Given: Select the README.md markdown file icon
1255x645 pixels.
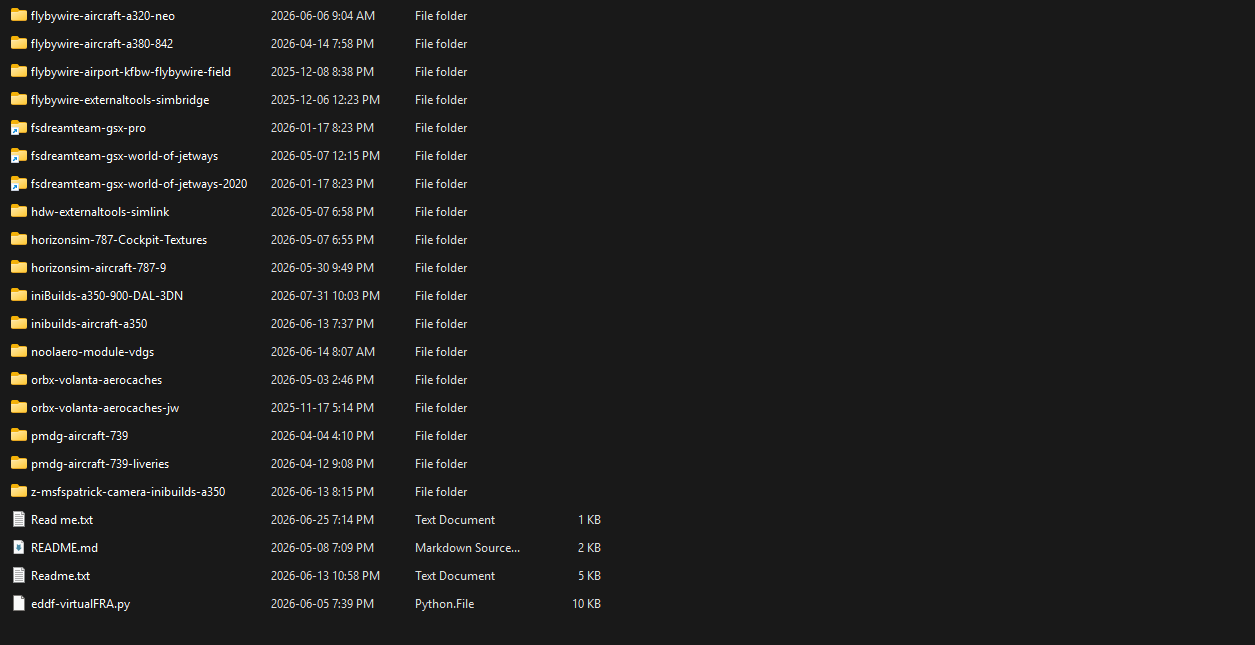Looking at the screenshot, I should point(18,547).
